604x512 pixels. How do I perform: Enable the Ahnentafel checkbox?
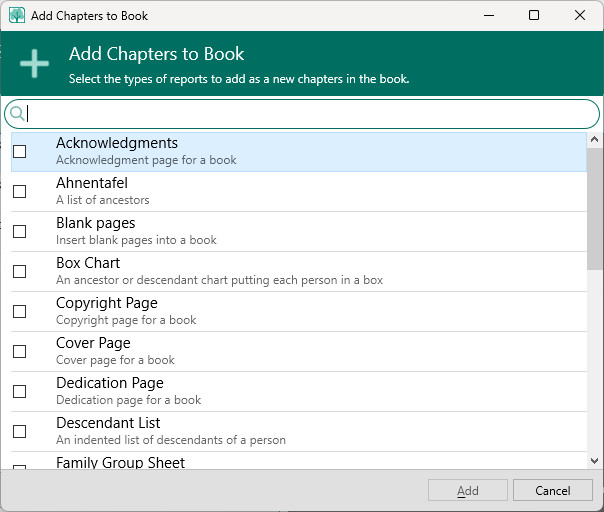pos(20,192)
